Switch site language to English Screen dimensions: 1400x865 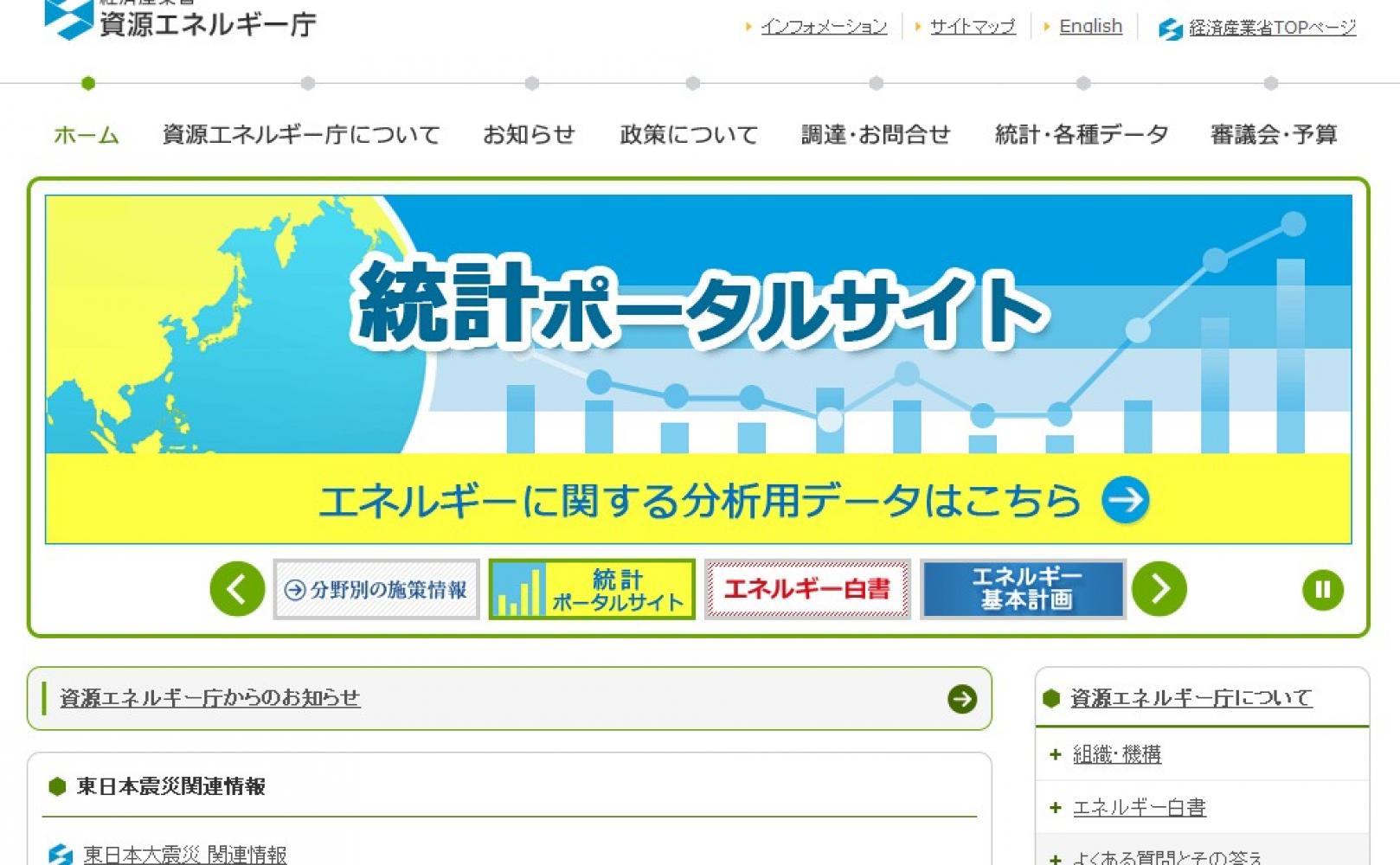coord(1090,27)
